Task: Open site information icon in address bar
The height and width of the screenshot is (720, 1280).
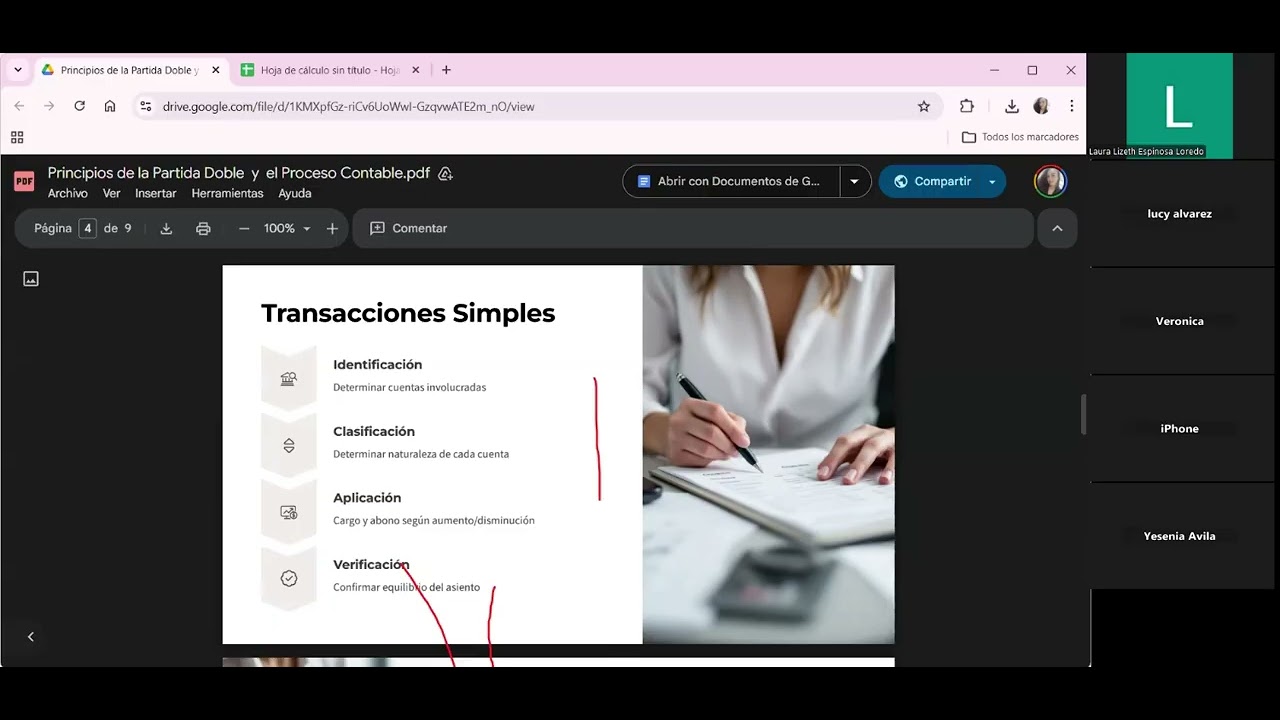Action: 146,106
